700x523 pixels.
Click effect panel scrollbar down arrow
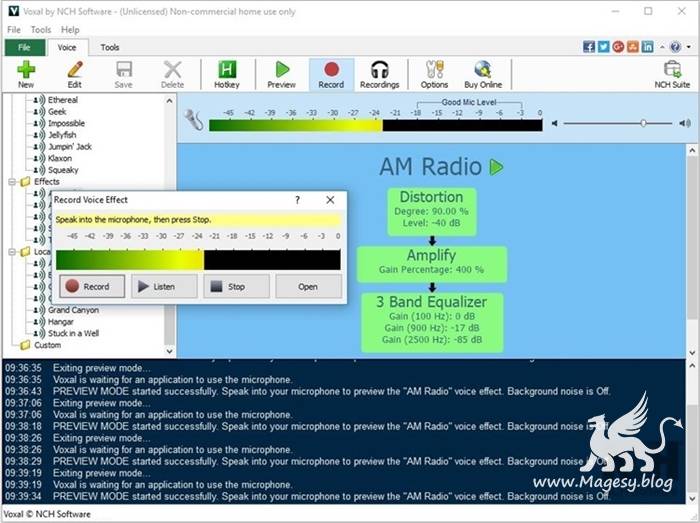tap(692, 352)
